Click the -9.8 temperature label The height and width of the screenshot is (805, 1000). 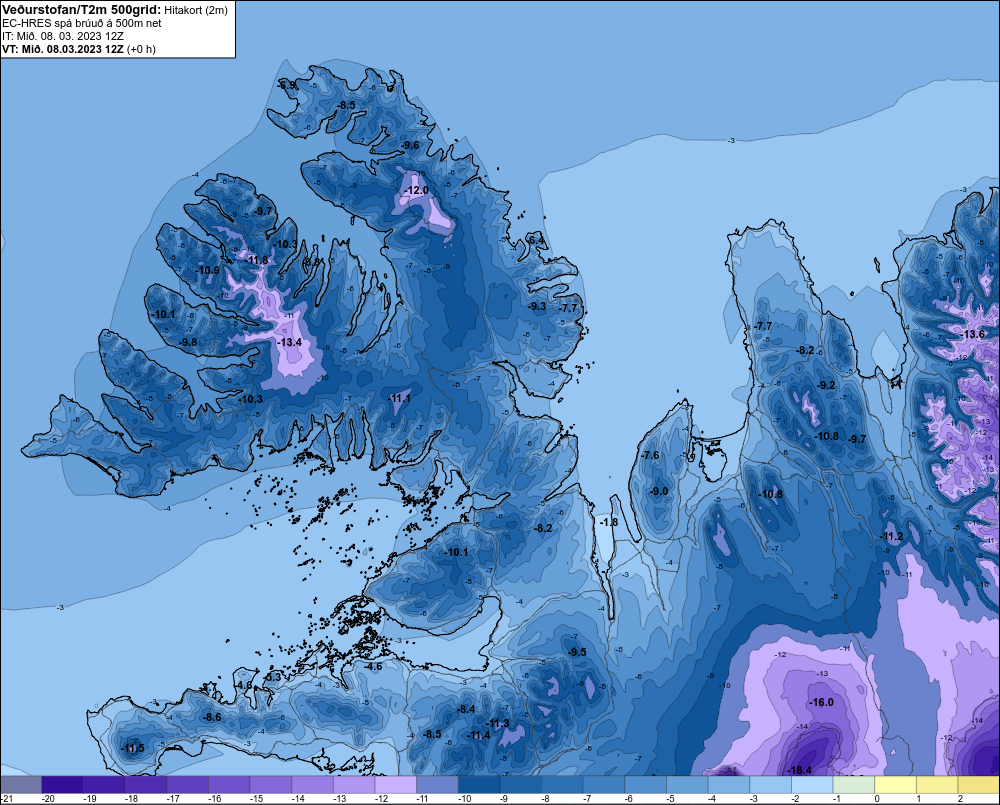(x=188, y=343)
